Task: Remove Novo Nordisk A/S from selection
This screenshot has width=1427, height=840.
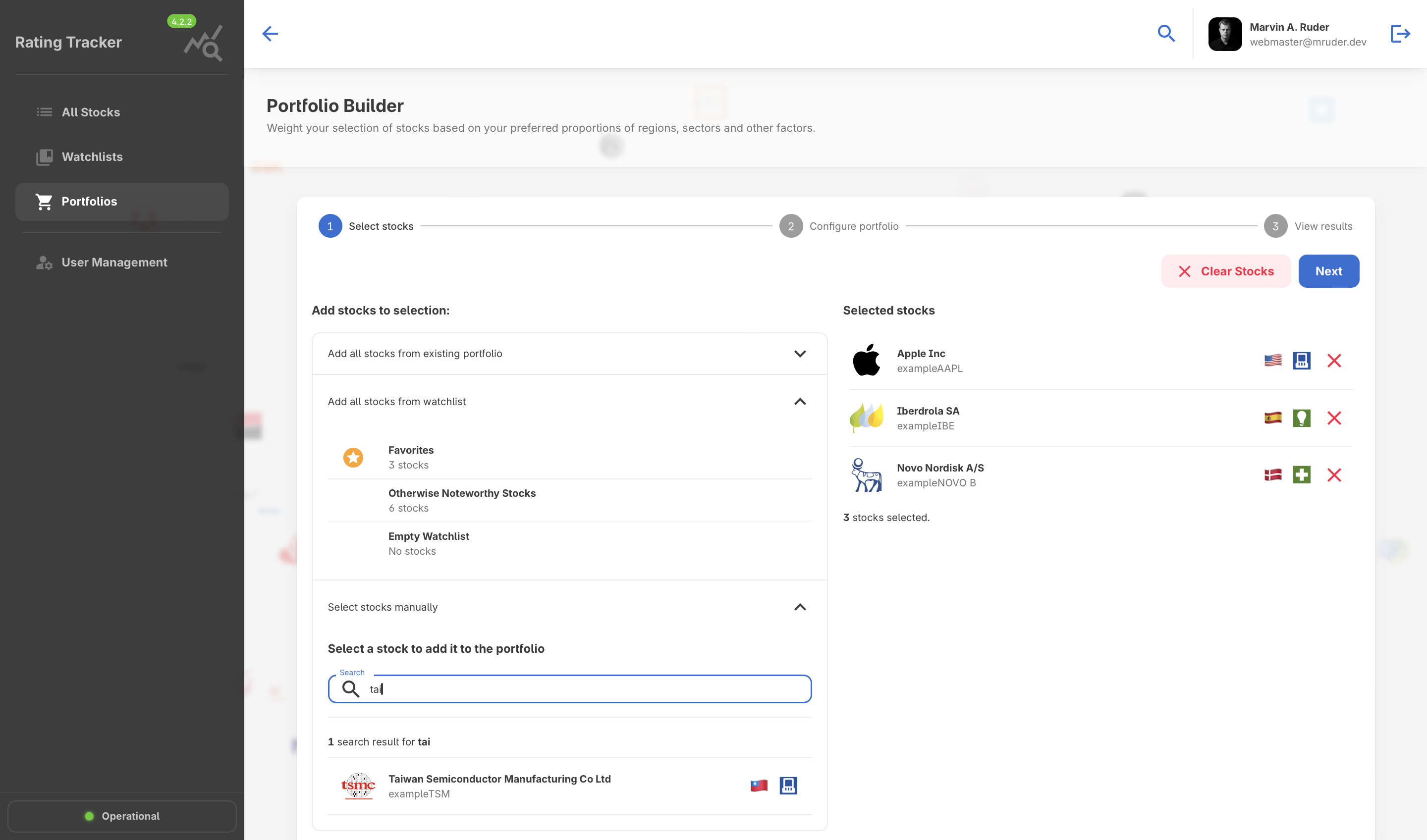Action: tap(1334, 475)
